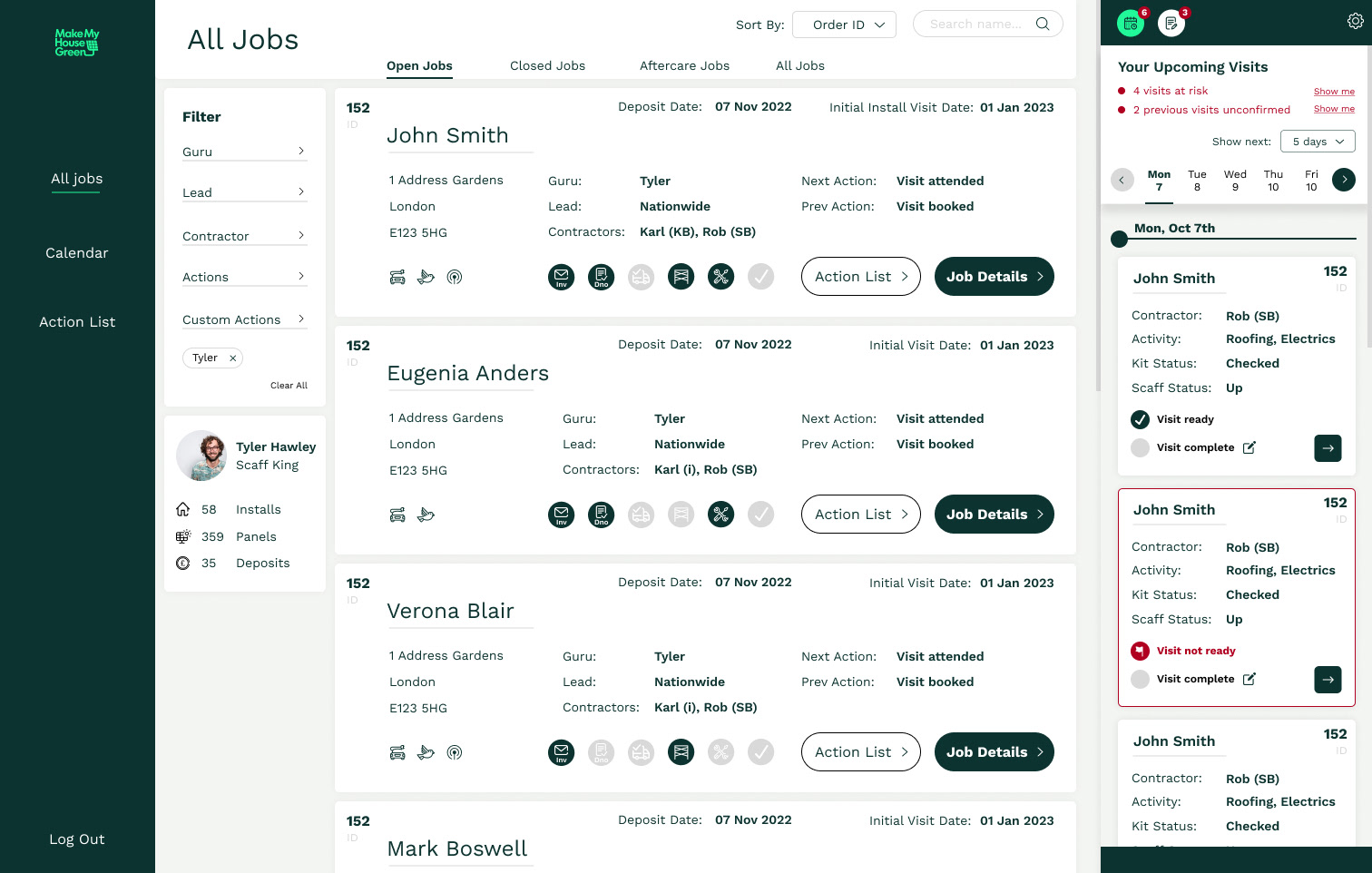The height and width of the screenshot is (873, 1372).
Task: Expand the Contractor filter
Action: click(x=245, y=236)
